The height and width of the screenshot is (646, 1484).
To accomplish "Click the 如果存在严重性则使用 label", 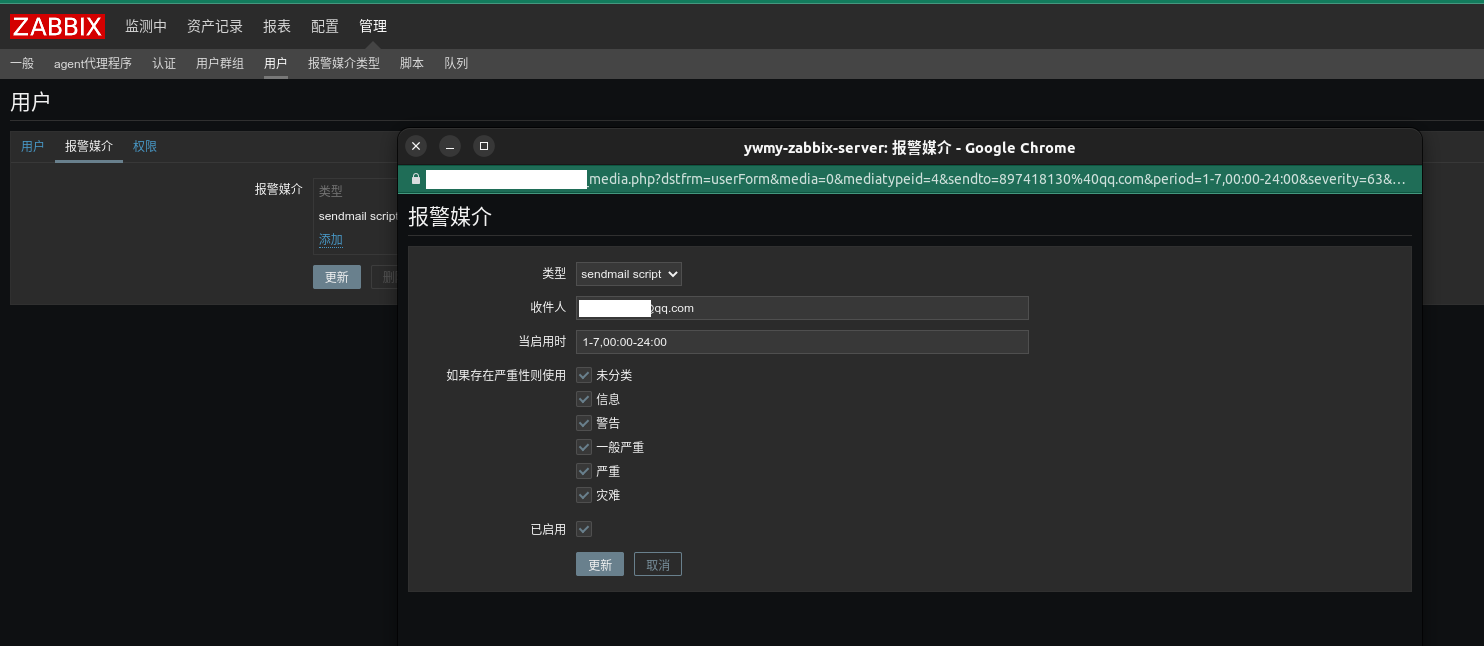I will click(x=506, y=375).
